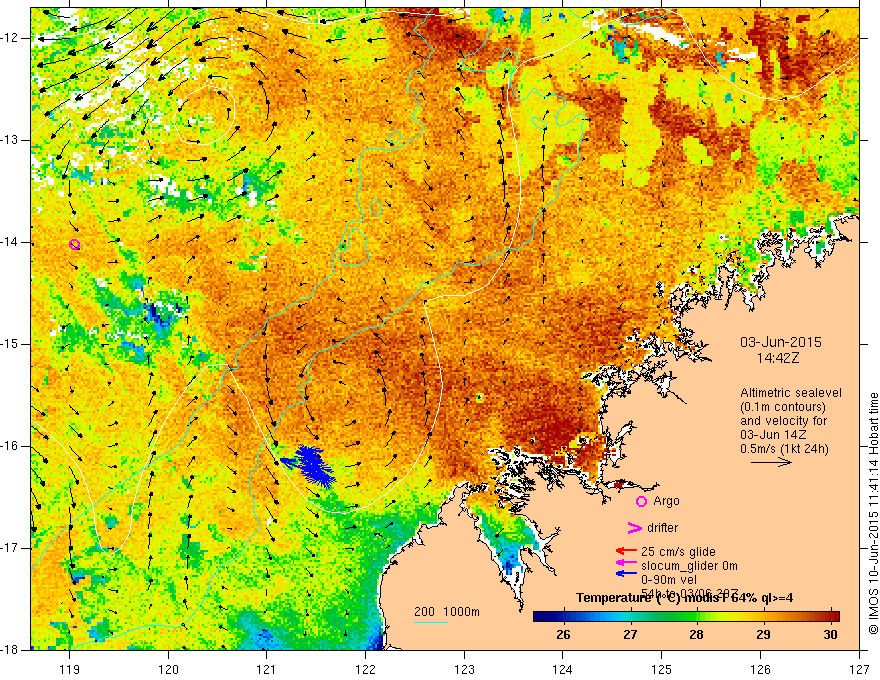Viewport: 880px width, 680px height.
Task: Click the 0-90m vel label
Action: pos(668,579)
